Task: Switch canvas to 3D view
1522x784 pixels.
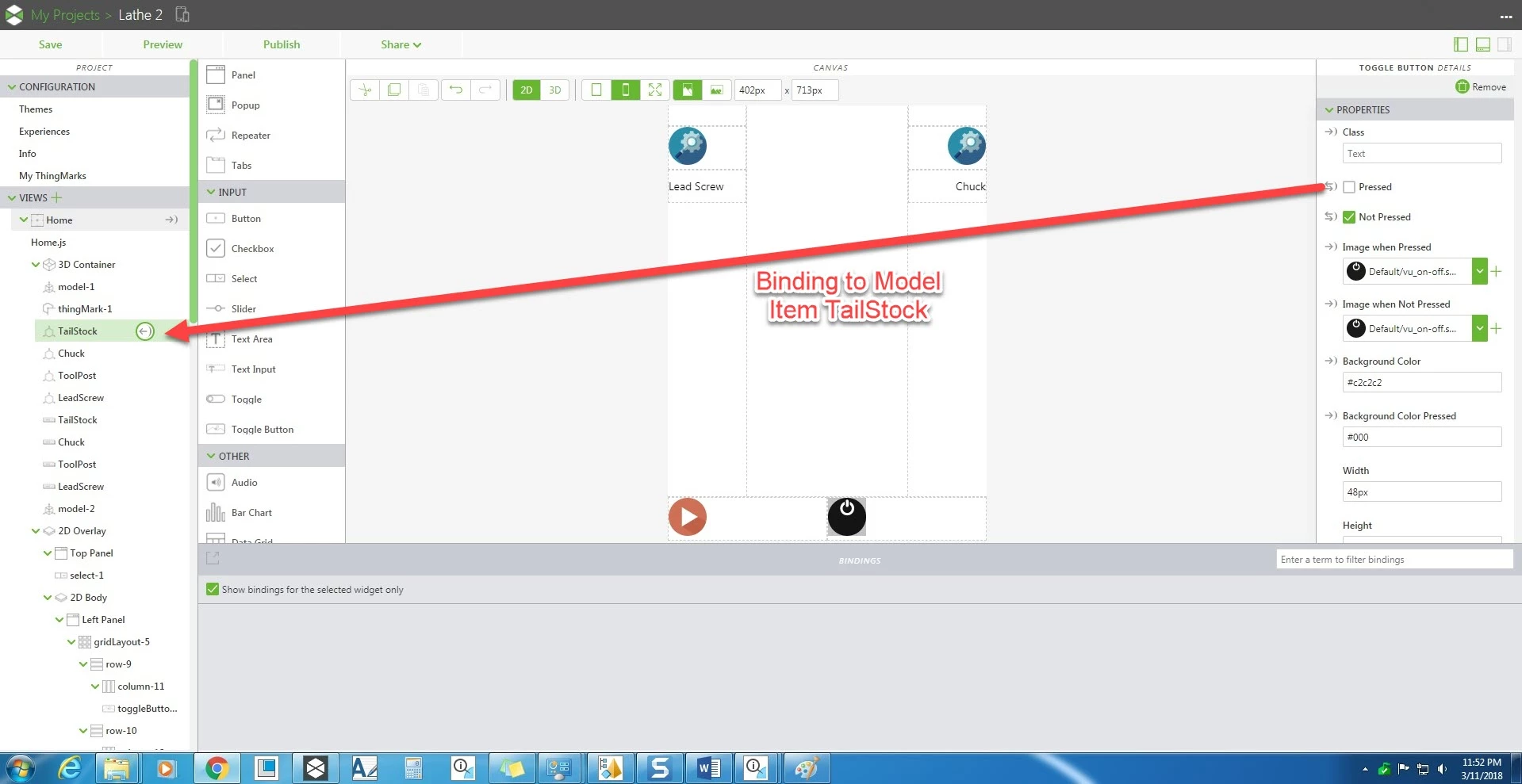Action: point(555,90)
